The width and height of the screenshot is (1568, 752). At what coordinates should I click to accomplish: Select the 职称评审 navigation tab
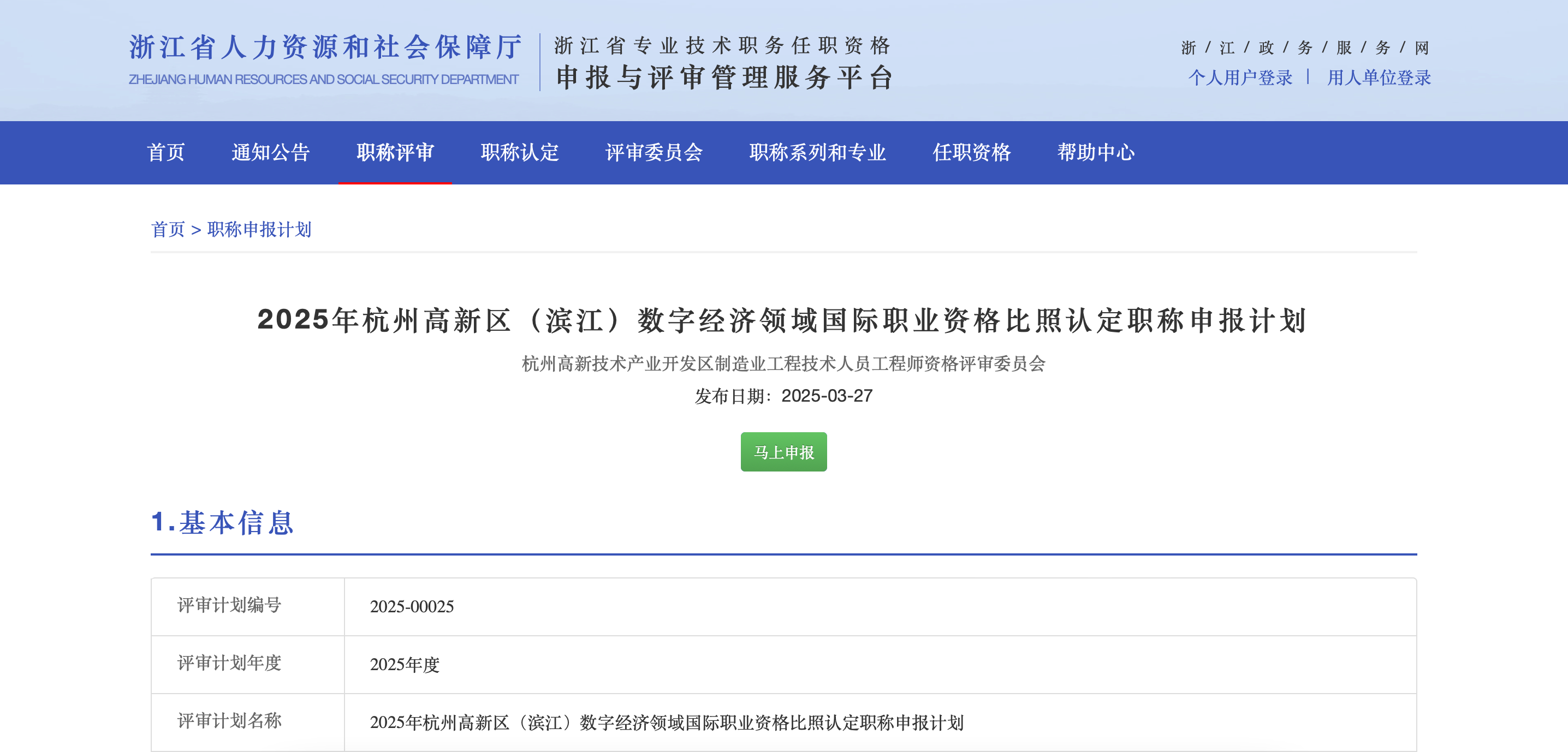[395, 152]
